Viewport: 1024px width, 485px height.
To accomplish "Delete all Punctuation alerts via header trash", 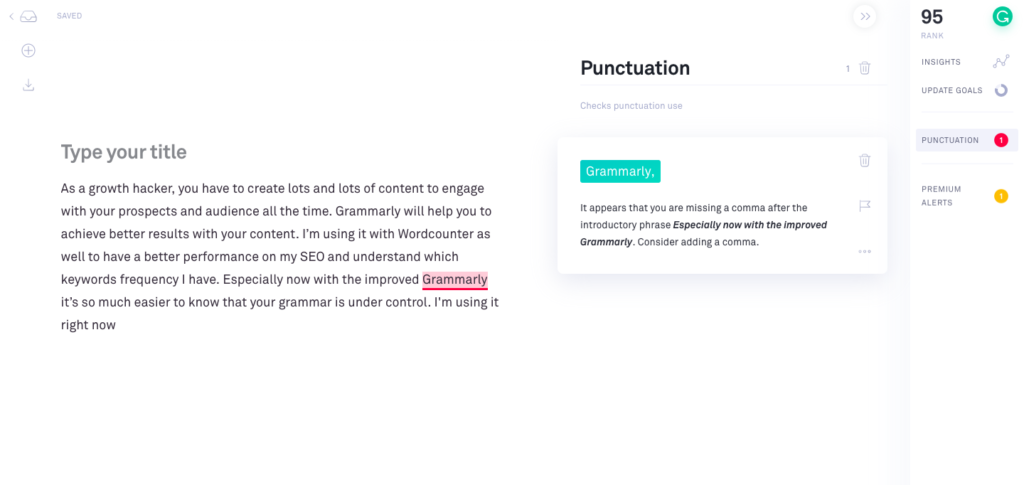I will 865,68.
